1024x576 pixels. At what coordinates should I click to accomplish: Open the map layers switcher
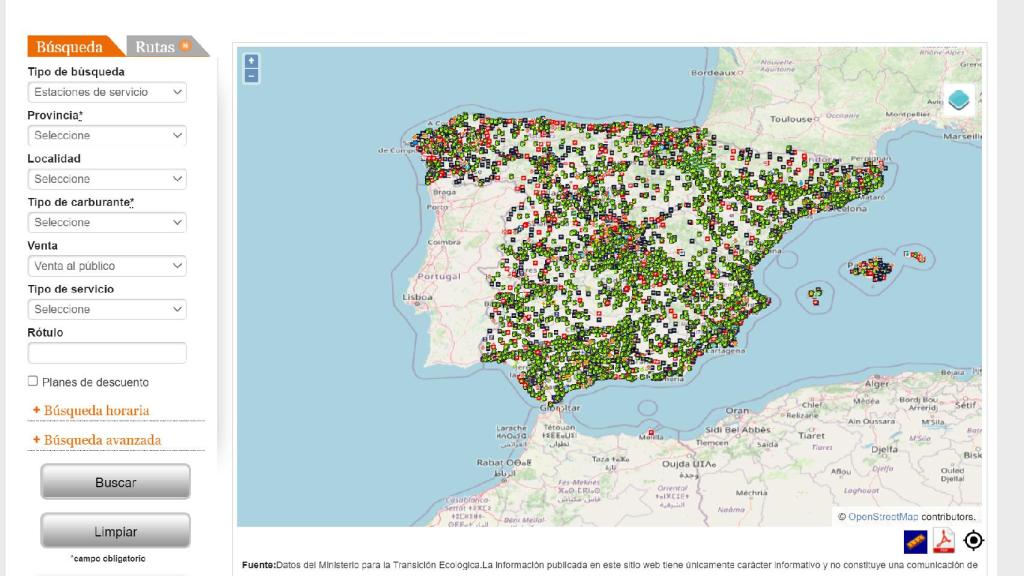pyautogui.click(x=958, y=100)
